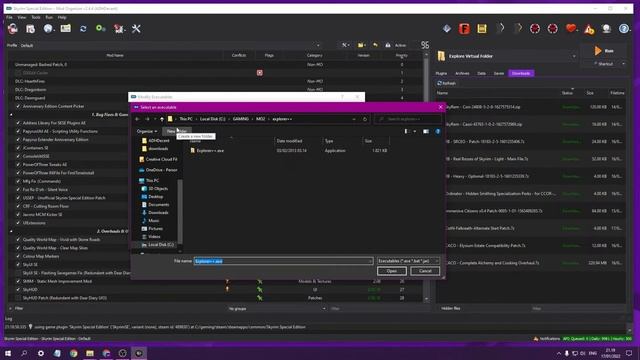This screenshot has width=640, height=360.
Task: Click the orange Run button
Action: pos(605,51)
